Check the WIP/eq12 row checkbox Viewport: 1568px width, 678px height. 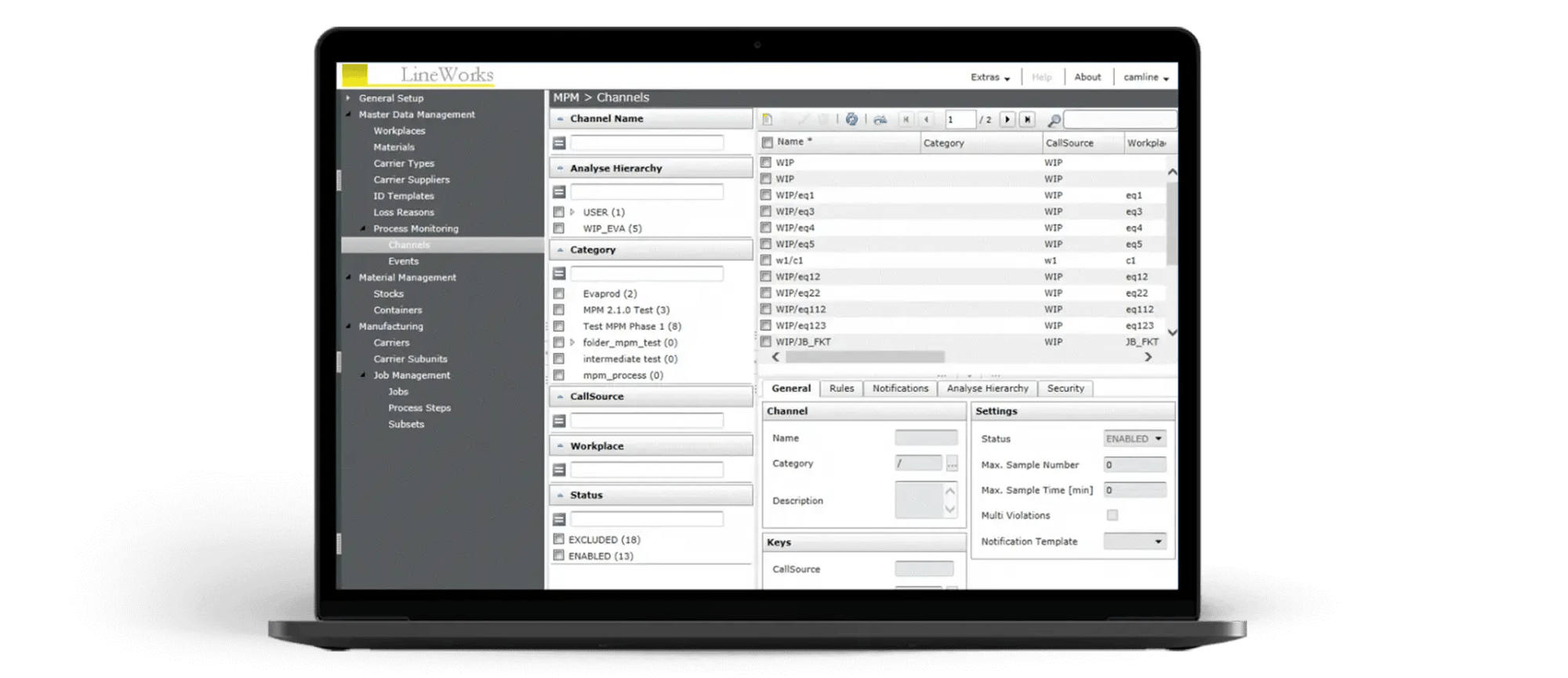click(x=766, y=276)
